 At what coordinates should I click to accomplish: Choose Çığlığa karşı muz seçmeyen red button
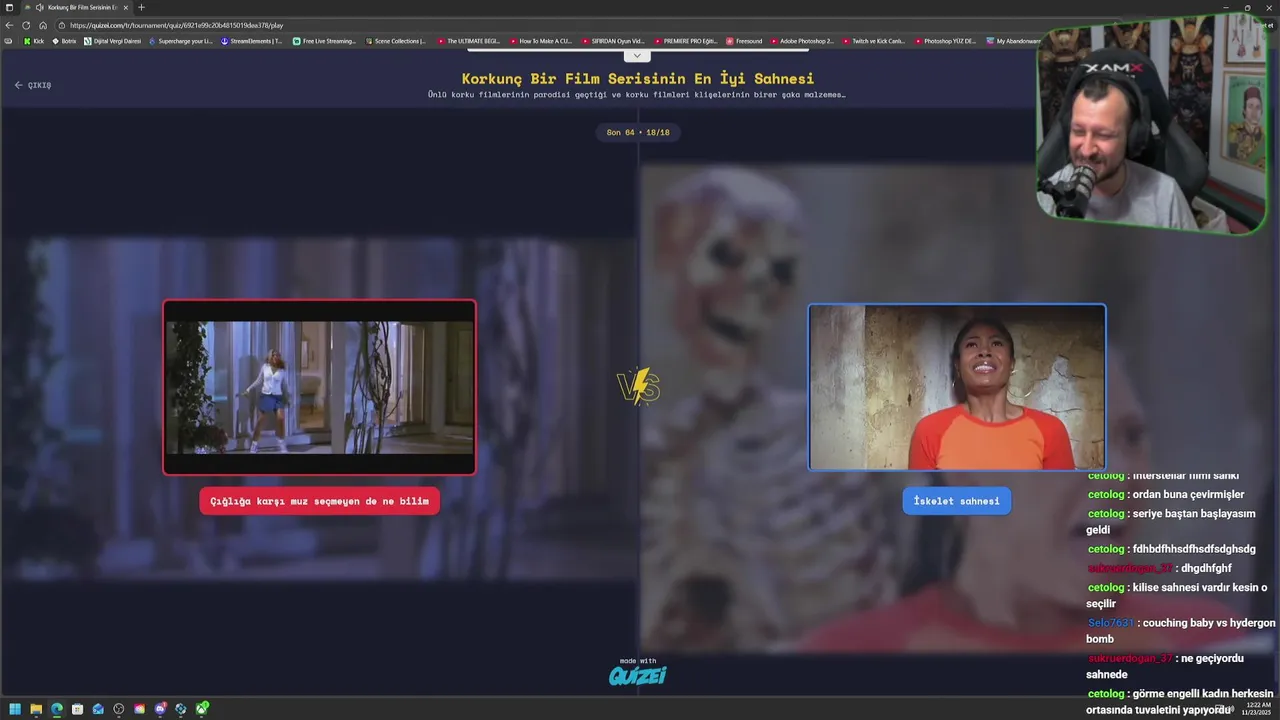[x=320, y=501]
